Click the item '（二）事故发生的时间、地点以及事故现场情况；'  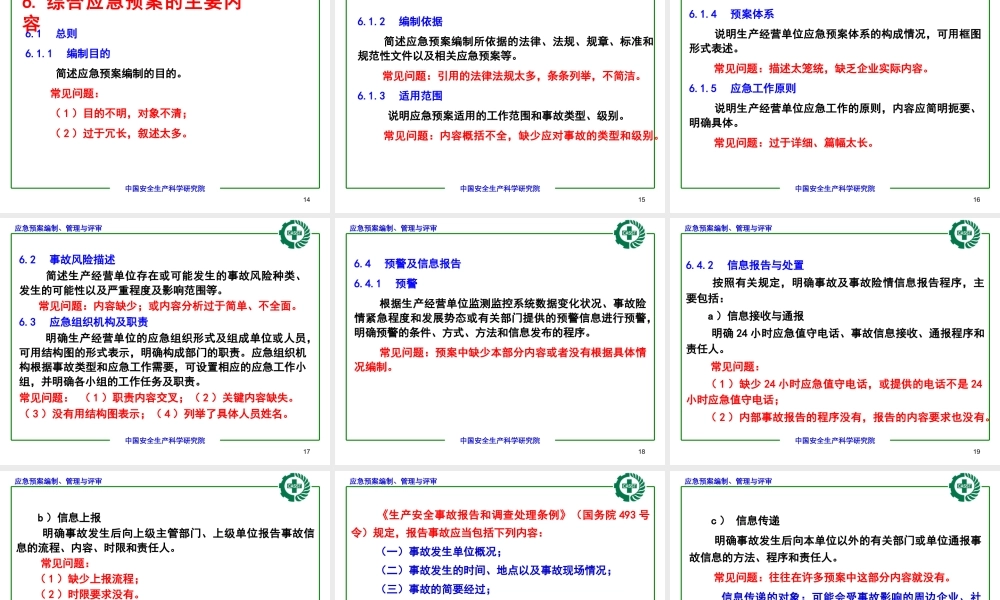494,570
